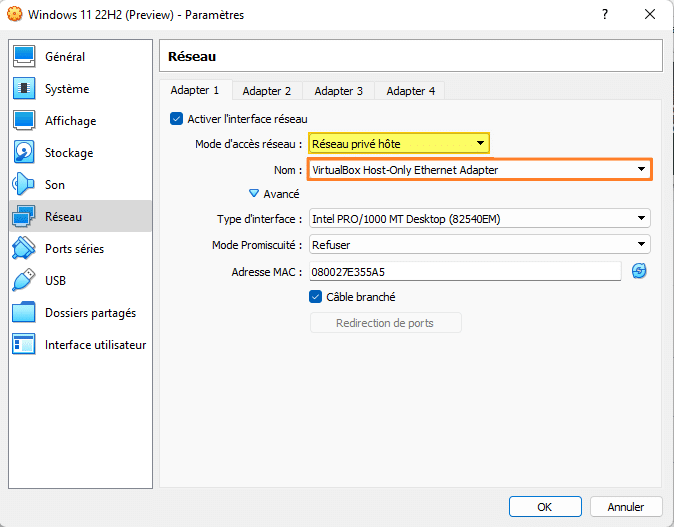
Task: Switch to the Adapter 4 tab
Action: pos(411,91)
